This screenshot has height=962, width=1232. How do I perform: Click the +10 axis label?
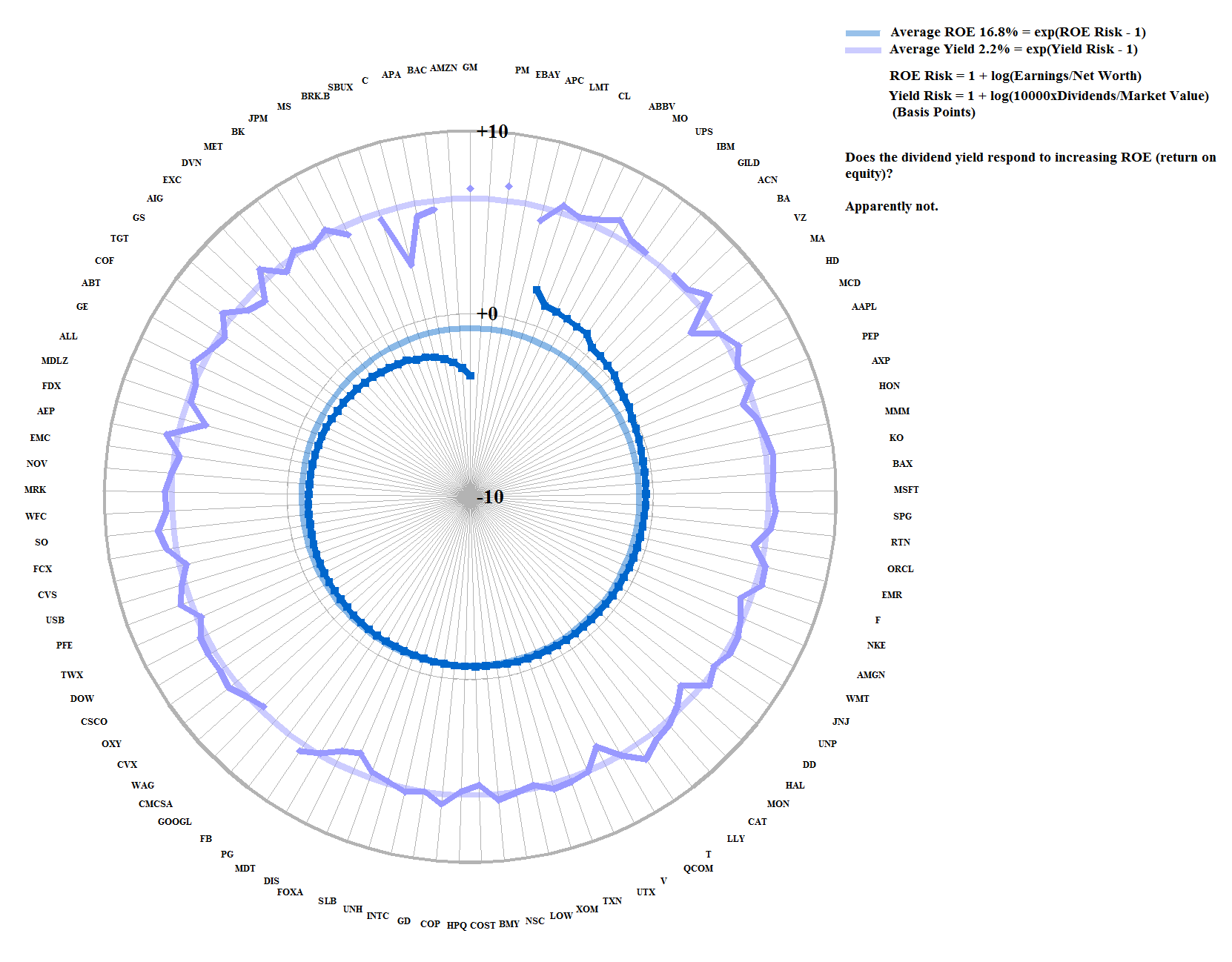coord(492,131)
